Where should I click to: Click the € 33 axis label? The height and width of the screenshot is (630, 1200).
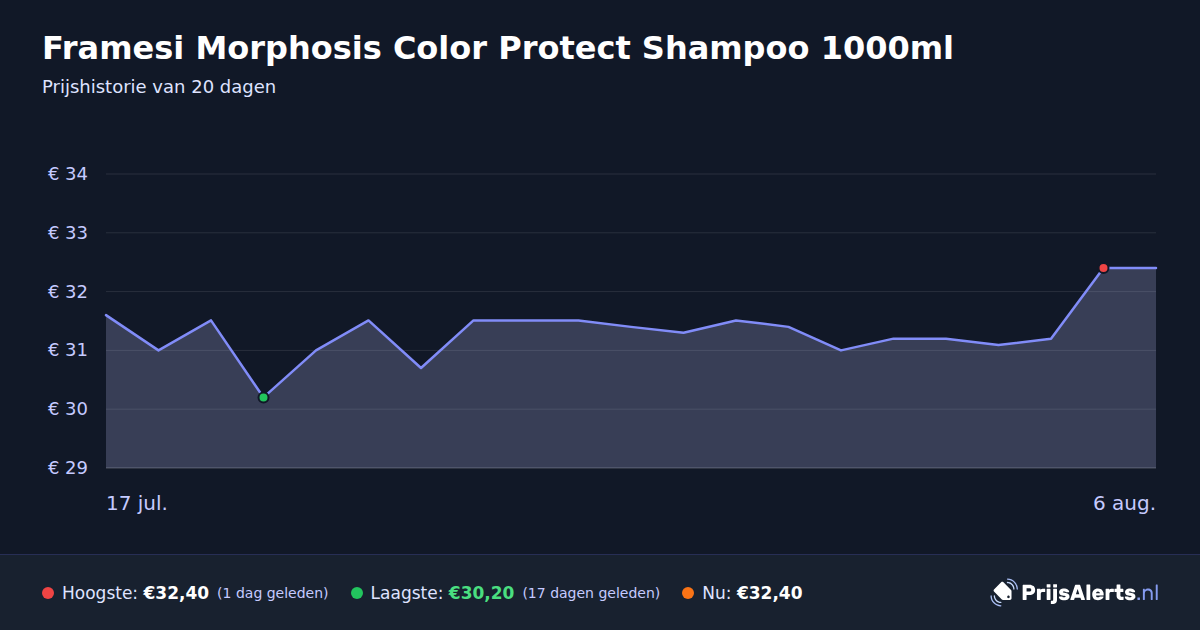(68, 233)
